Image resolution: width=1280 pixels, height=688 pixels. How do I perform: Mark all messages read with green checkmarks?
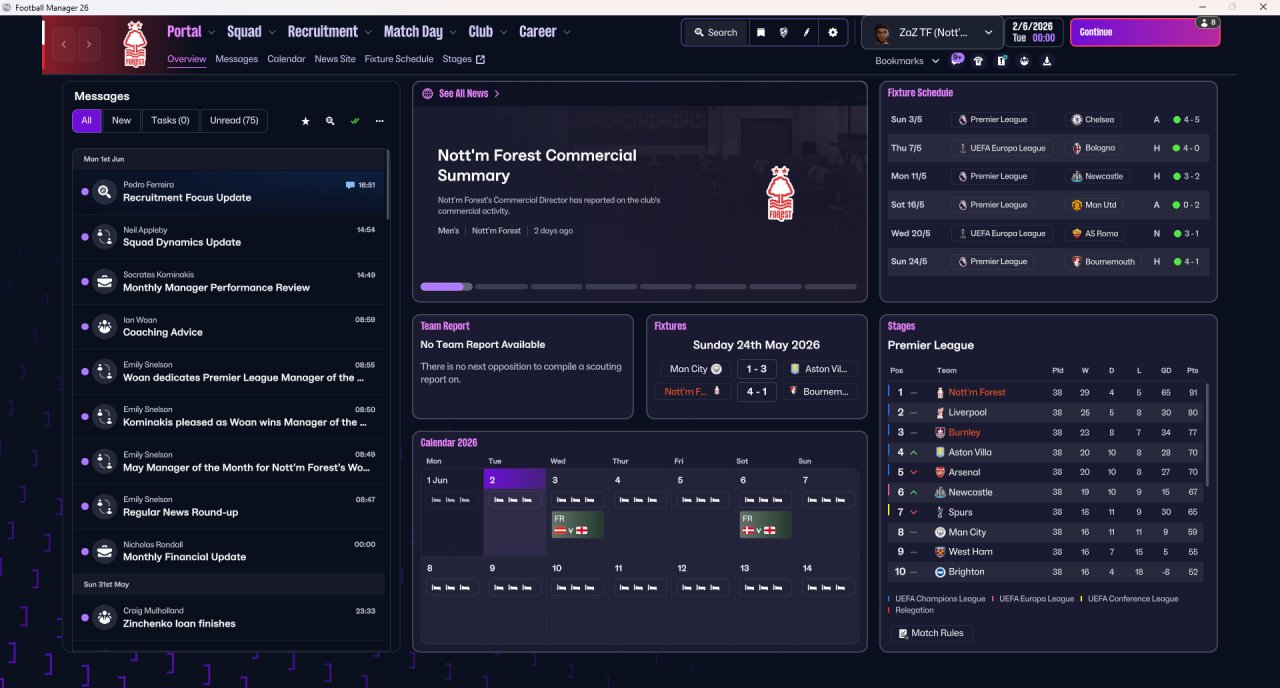(355, 121)
